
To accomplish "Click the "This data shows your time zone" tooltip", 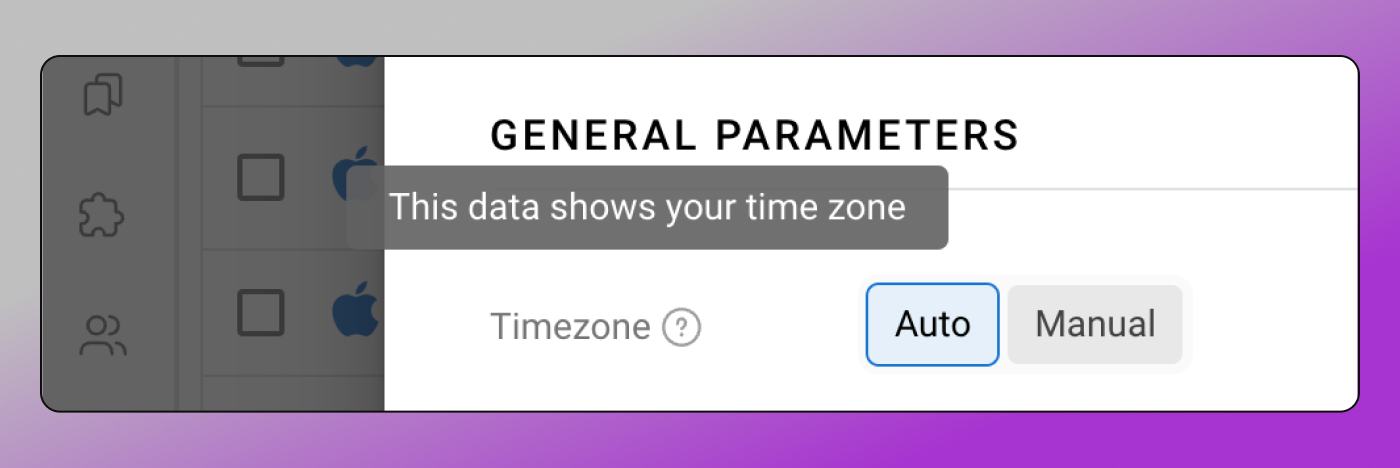I will coord(647,208).
